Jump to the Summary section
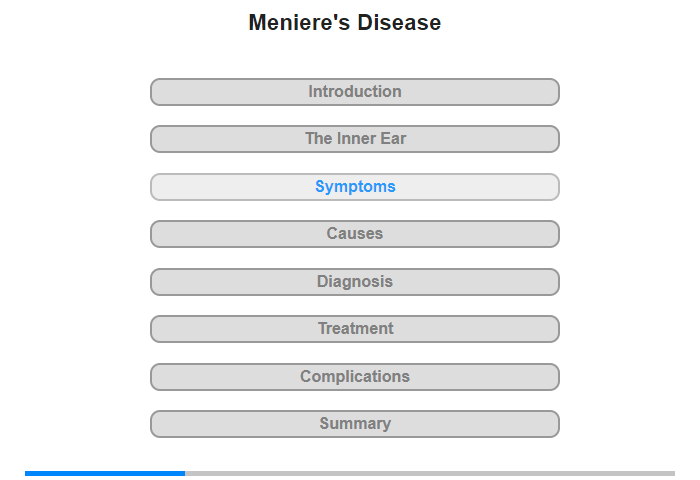Image resolution: width=700 pixels, height=480 pixels. [355, 424]
